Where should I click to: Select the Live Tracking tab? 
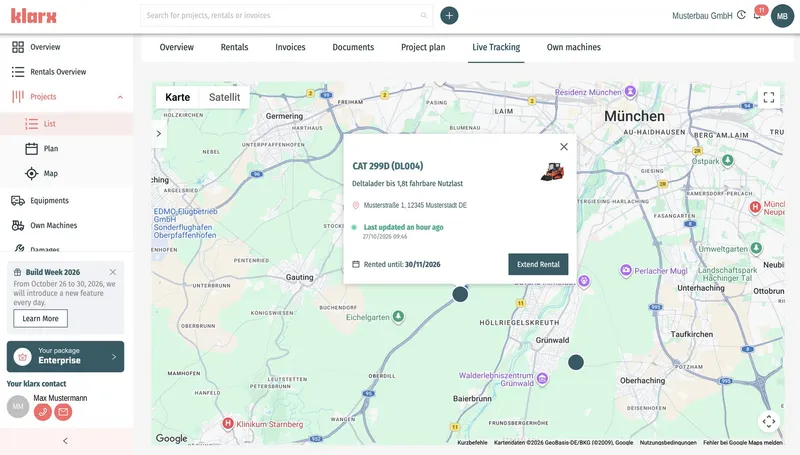click(x=496, y=47)
